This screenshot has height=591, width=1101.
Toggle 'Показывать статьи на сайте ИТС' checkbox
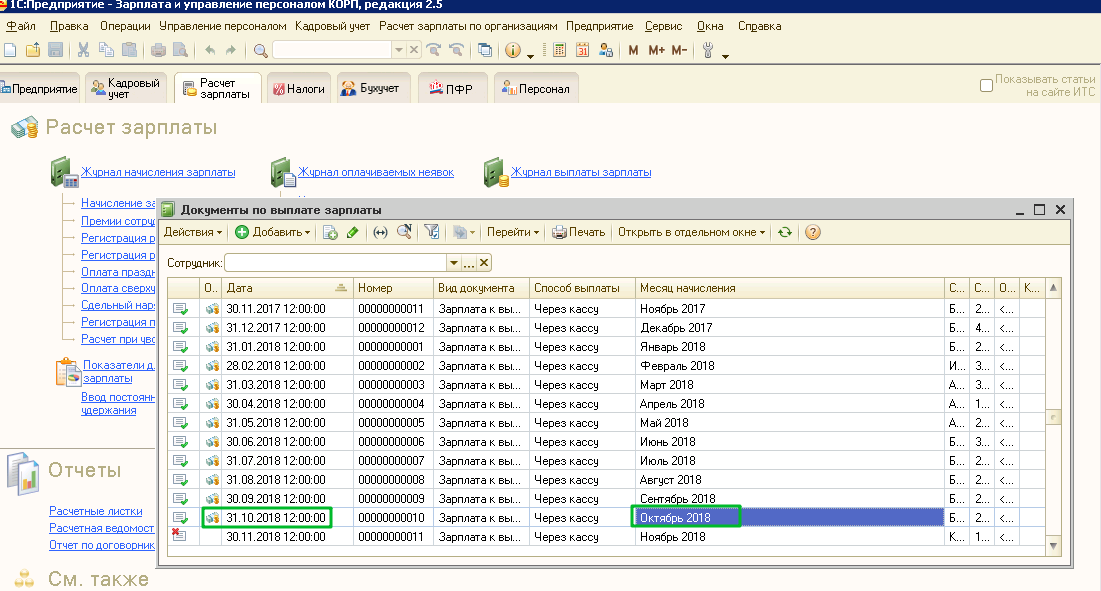click(x=987, y=85)
